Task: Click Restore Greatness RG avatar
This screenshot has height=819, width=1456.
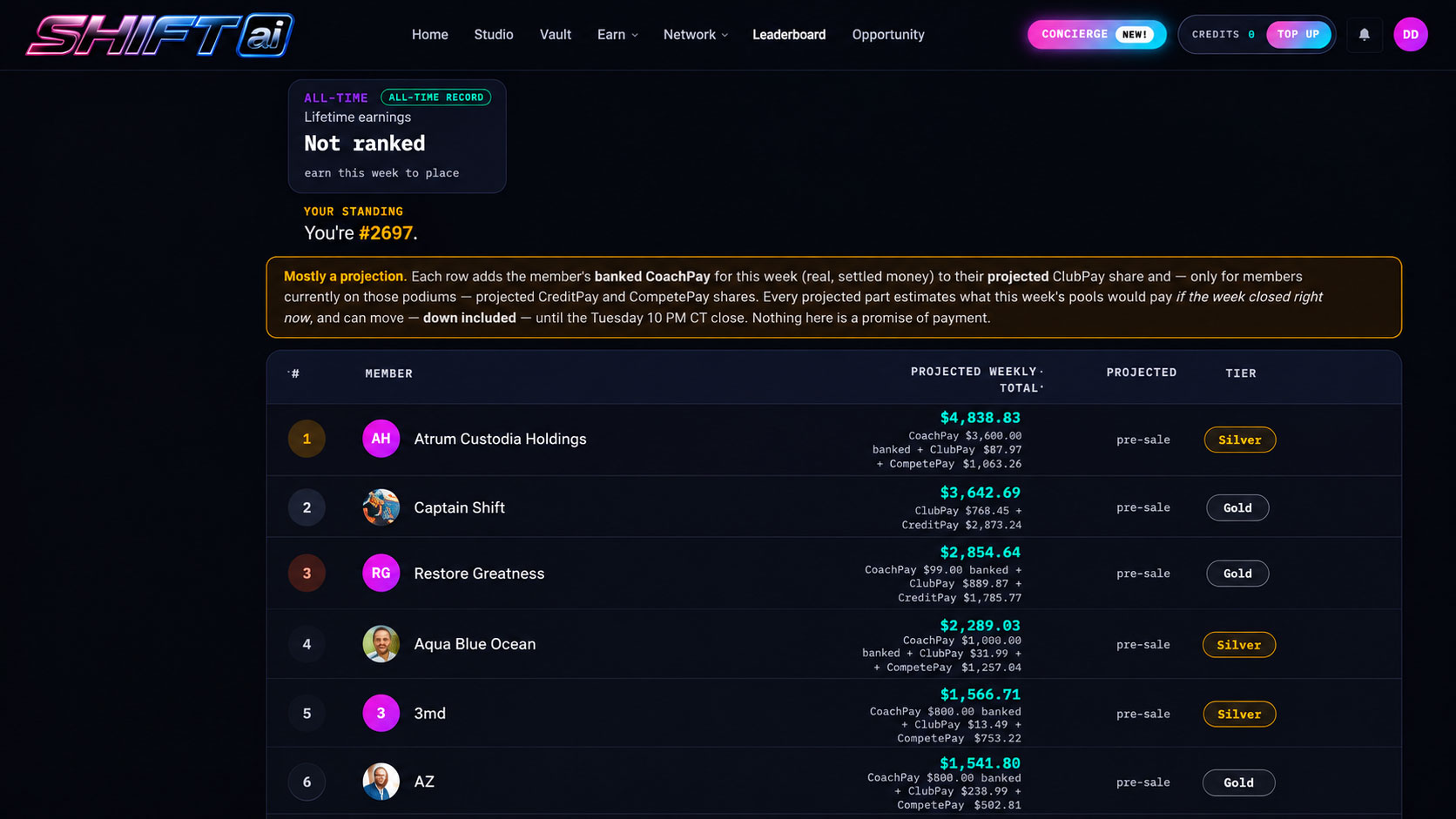Action: pyautogui.click(x=381, y=573)
